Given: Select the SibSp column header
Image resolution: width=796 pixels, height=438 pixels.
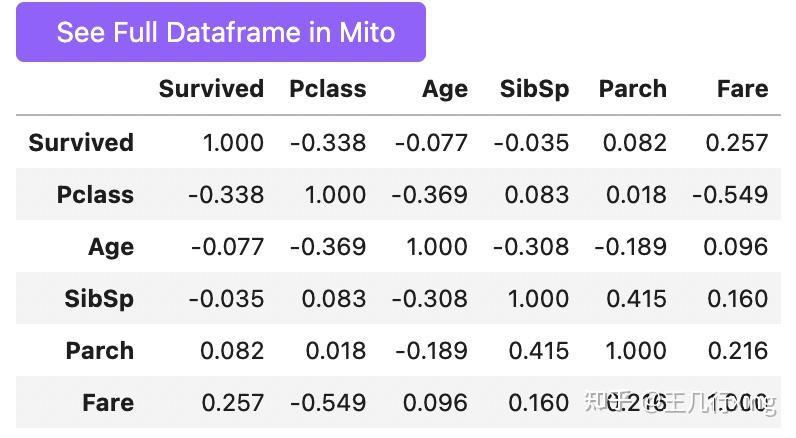Looking at the screenshot, I should click(x=534, y=89).
